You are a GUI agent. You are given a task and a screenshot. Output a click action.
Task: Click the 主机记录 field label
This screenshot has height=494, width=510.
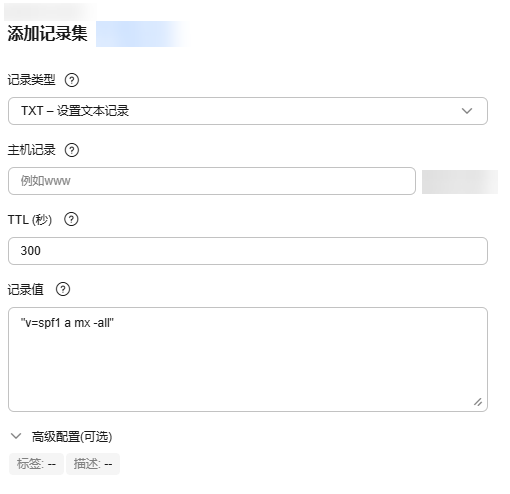coord(31,150)
